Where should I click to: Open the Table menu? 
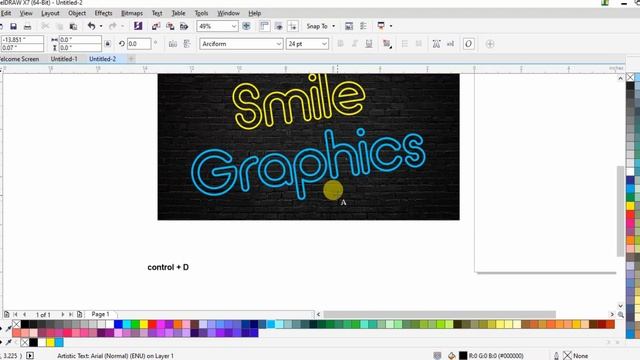coord(178,13)
